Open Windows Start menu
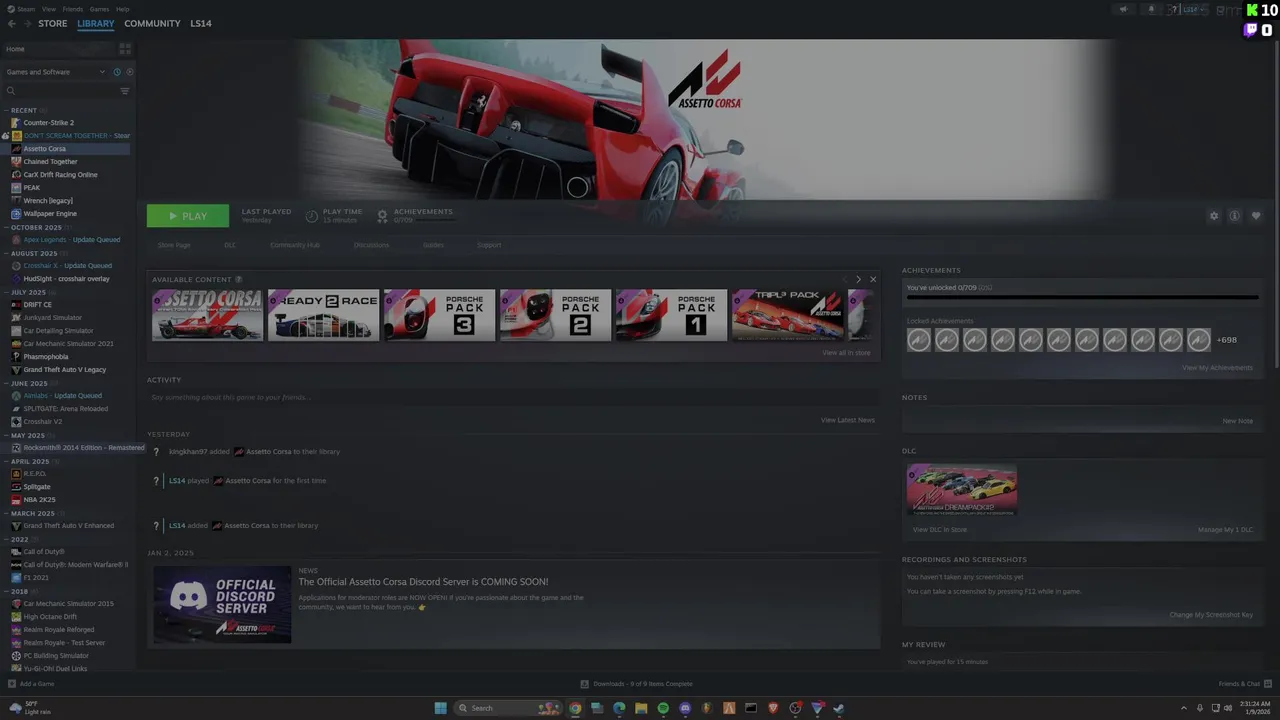 (440, 708)
